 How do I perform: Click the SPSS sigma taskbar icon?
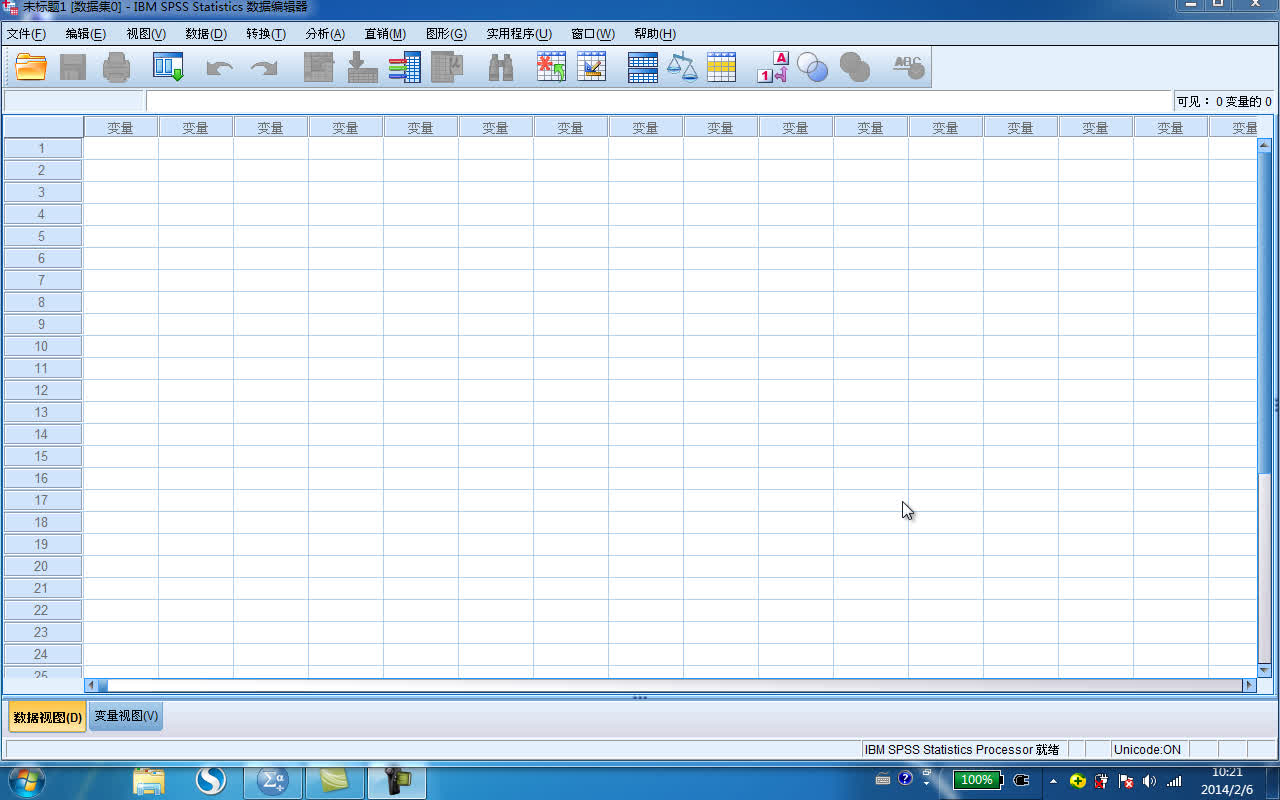pyautogui.click(x=272, y=781)
